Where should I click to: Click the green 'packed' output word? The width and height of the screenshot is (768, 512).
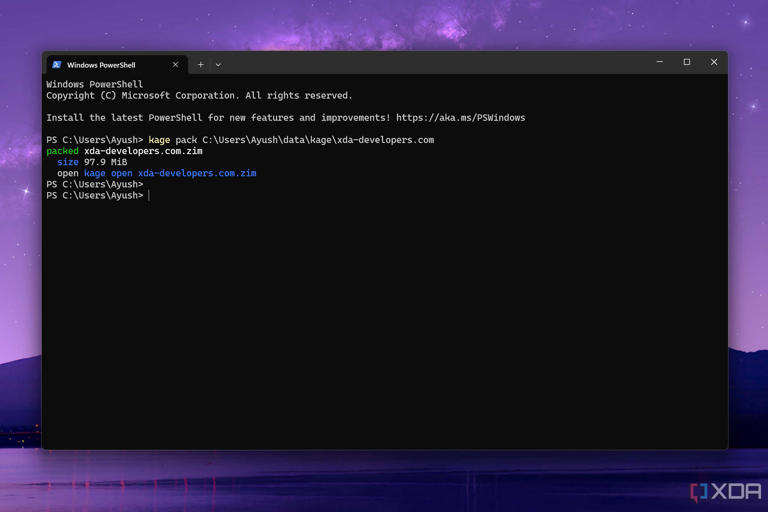62,151
